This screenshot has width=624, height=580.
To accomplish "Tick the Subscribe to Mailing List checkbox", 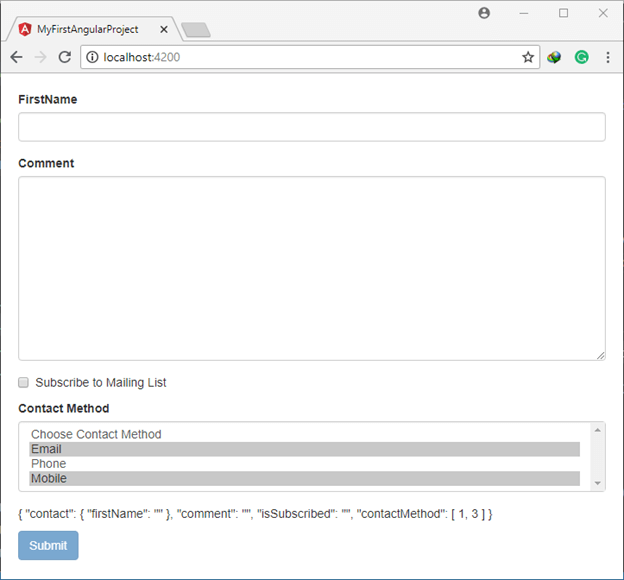I will pos(23,383).
